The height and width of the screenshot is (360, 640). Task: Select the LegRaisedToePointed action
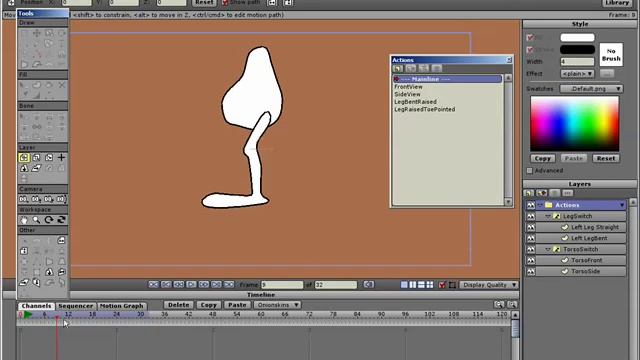[x=424, y=109]
